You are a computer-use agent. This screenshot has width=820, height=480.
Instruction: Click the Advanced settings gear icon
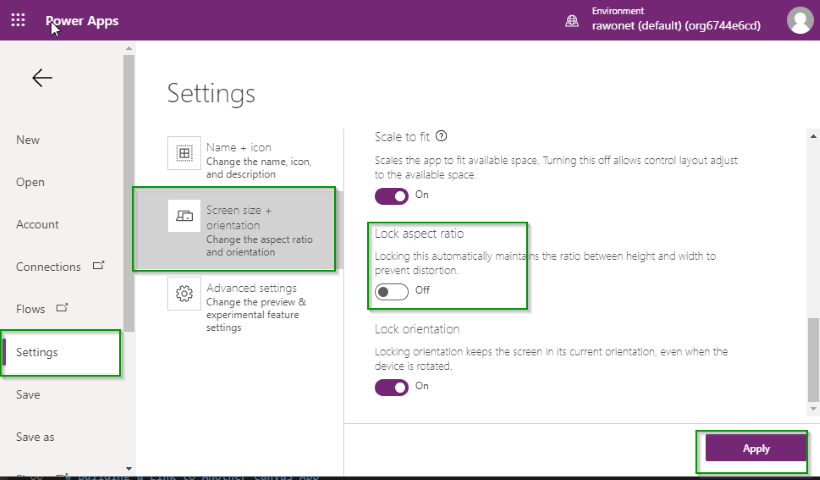click(184, 293)
